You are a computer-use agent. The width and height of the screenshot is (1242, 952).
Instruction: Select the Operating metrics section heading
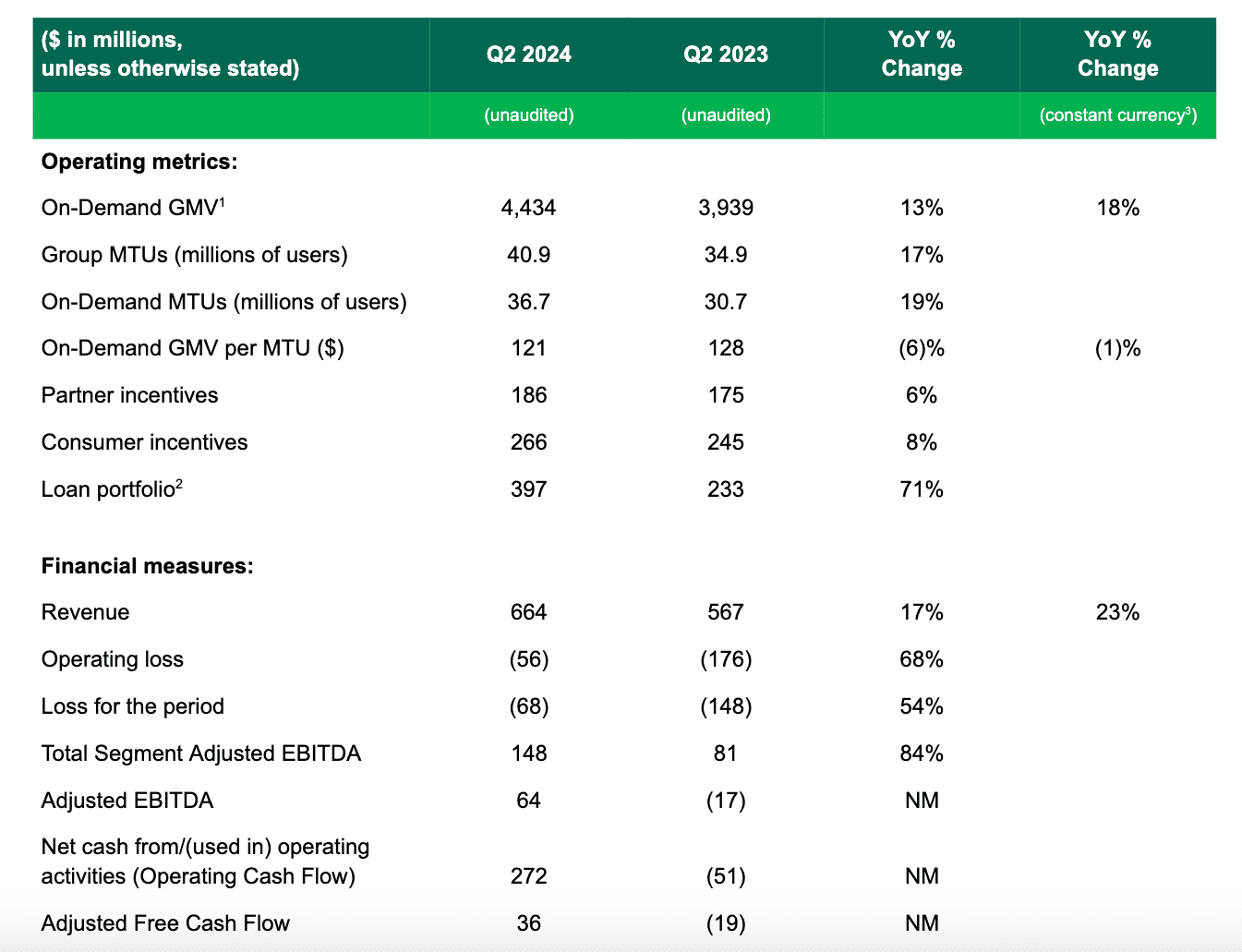coord(139,162)
